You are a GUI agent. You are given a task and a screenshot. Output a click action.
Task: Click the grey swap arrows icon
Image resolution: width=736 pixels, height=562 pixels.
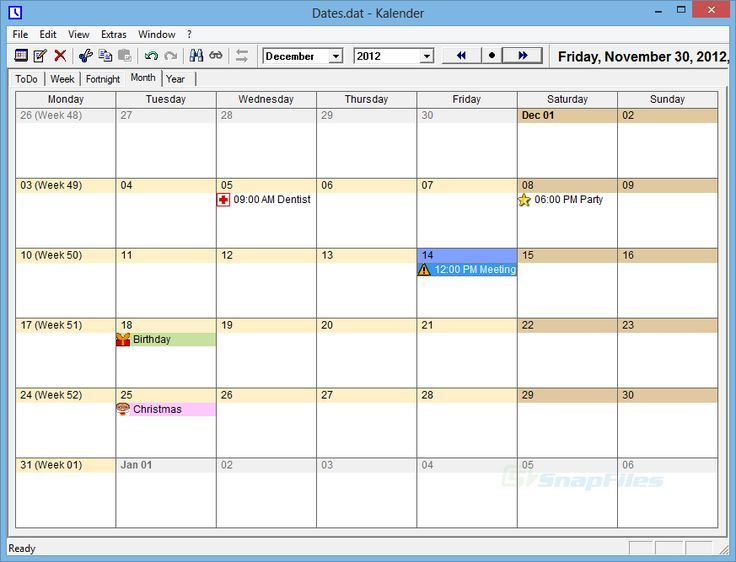click(x=242, y=56)
